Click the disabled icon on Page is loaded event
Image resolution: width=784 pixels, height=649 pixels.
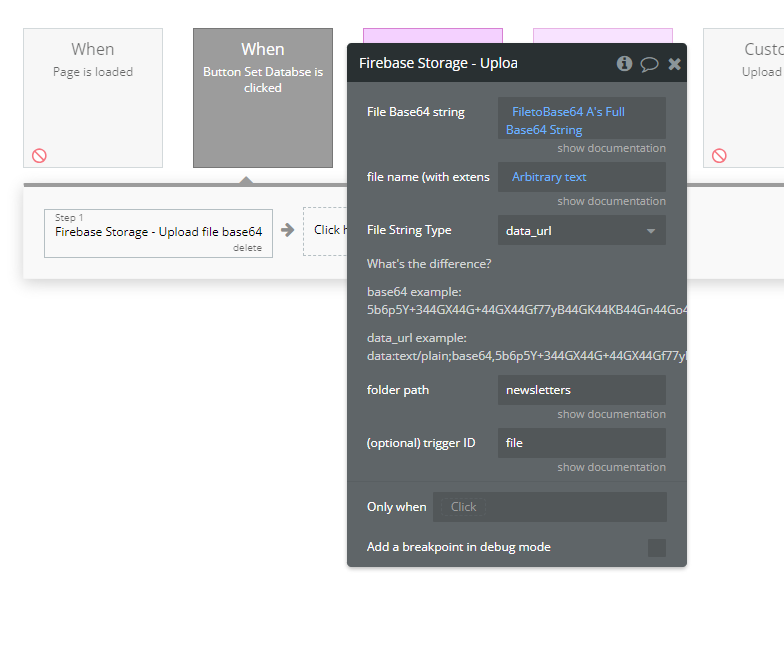40,156
